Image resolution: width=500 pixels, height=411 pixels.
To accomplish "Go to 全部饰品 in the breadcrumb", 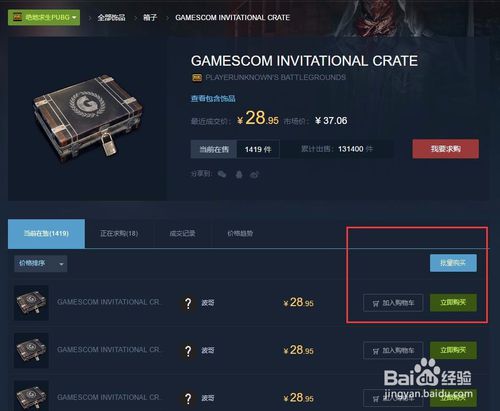I will coord(111,17).
